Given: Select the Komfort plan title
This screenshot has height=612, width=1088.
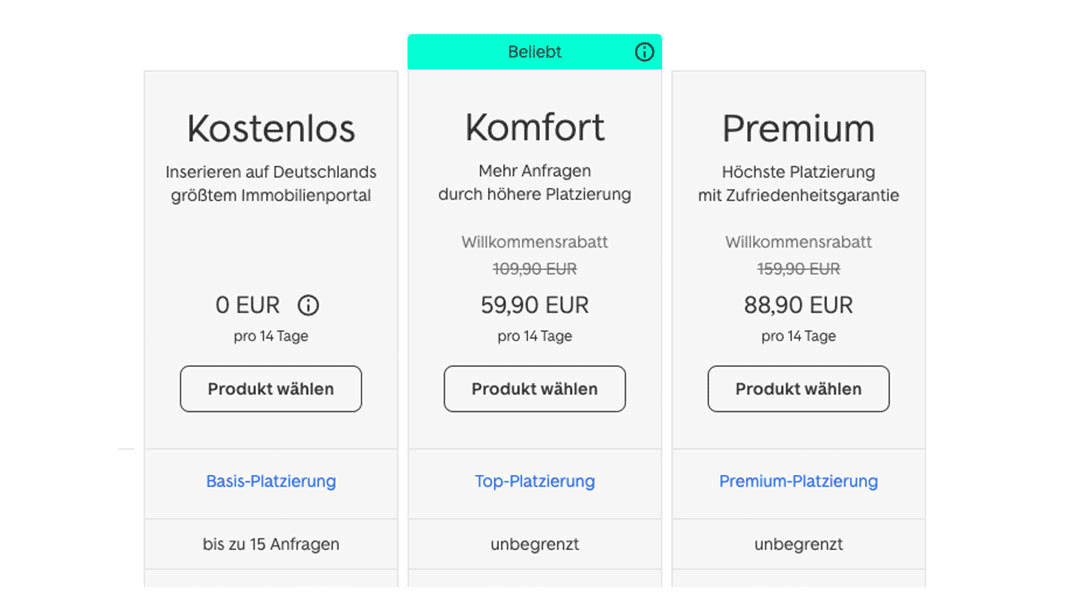Looking at the screenshot, I should click(535, 128).
